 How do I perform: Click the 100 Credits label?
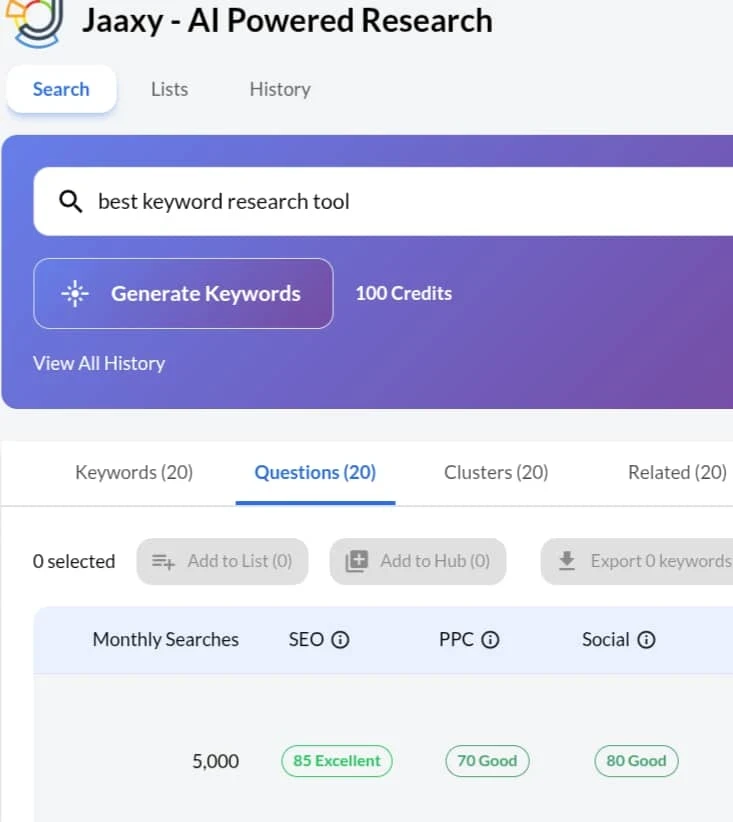coord(404,294)
